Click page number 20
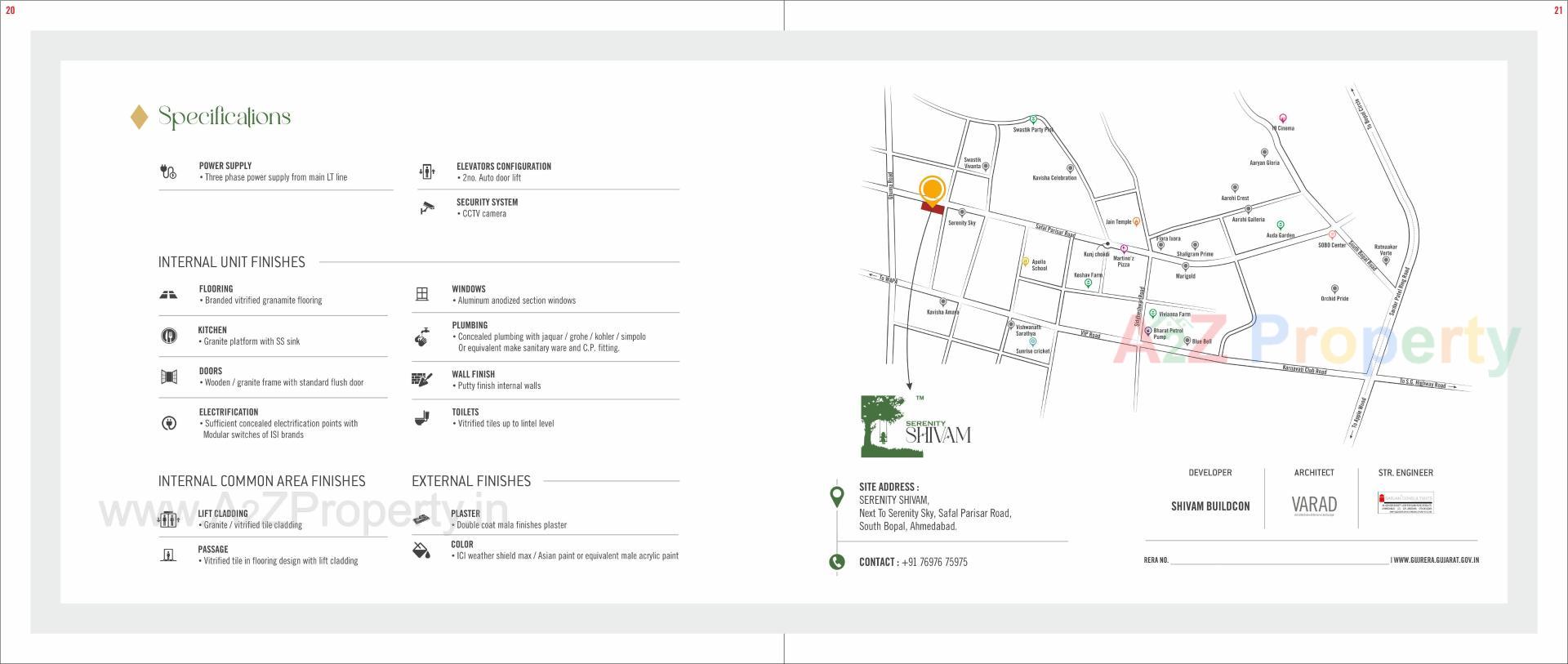The image size is (1568, 664). tap(11, 11)
